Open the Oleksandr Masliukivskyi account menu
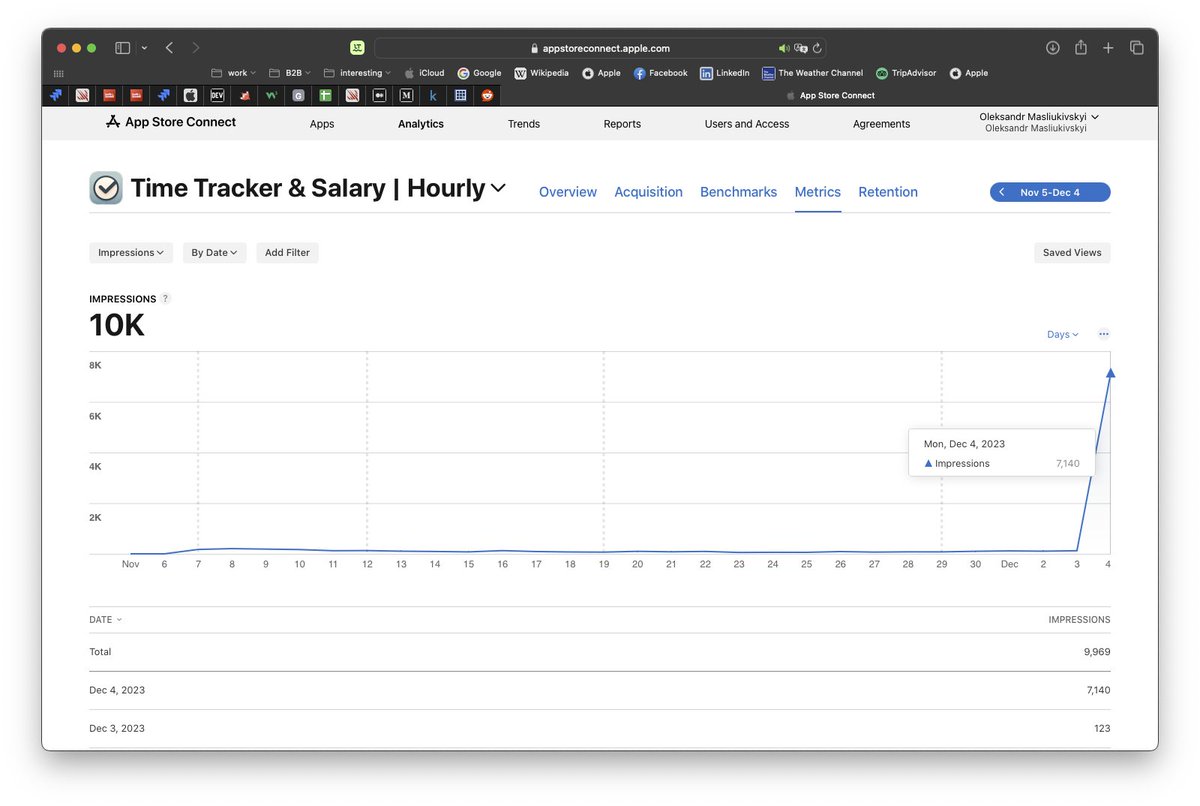This screenshot has height=806, width=1200. click(1039, 122)
